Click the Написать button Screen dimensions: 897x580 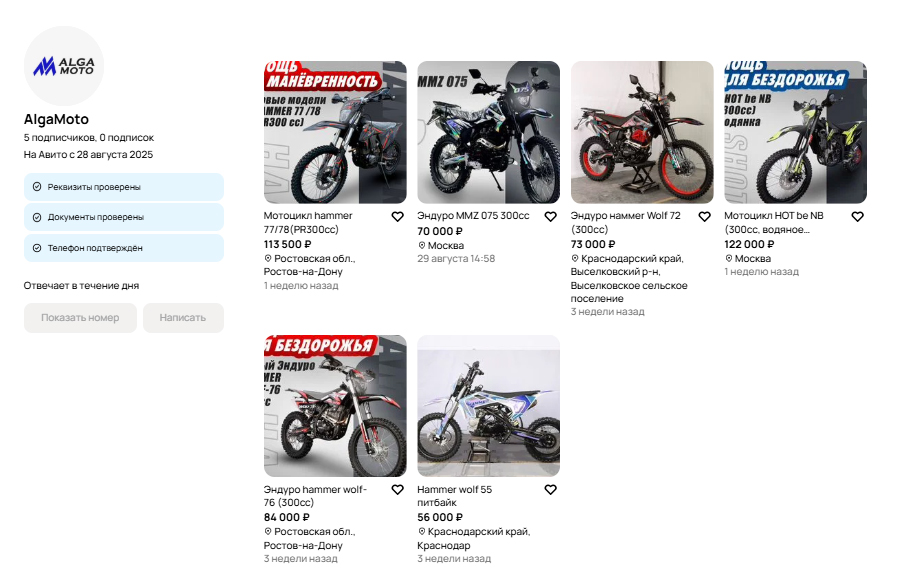(183, 317)
